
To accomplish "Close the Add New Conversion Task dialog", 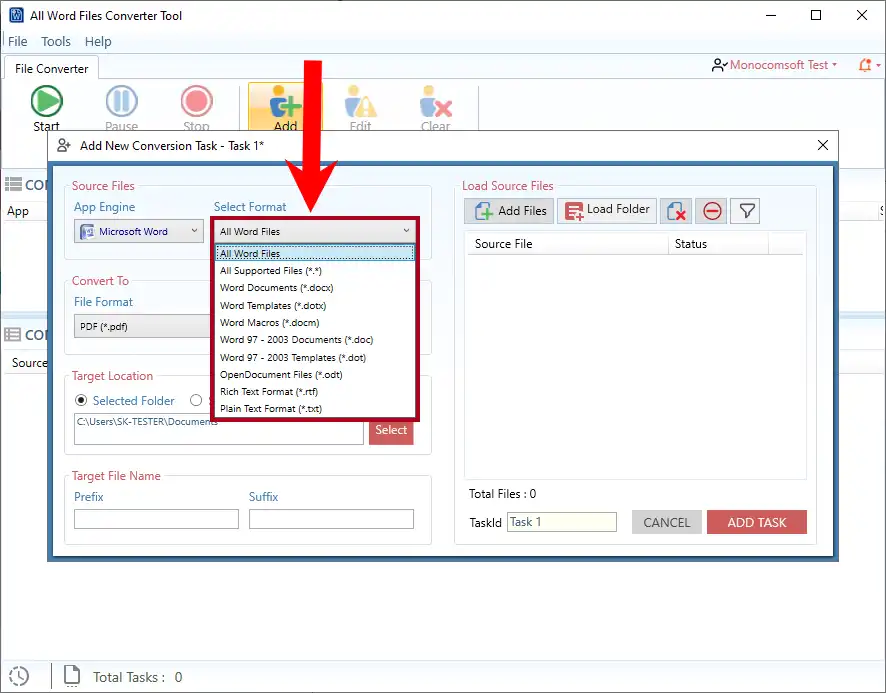I will pos(823,145).
